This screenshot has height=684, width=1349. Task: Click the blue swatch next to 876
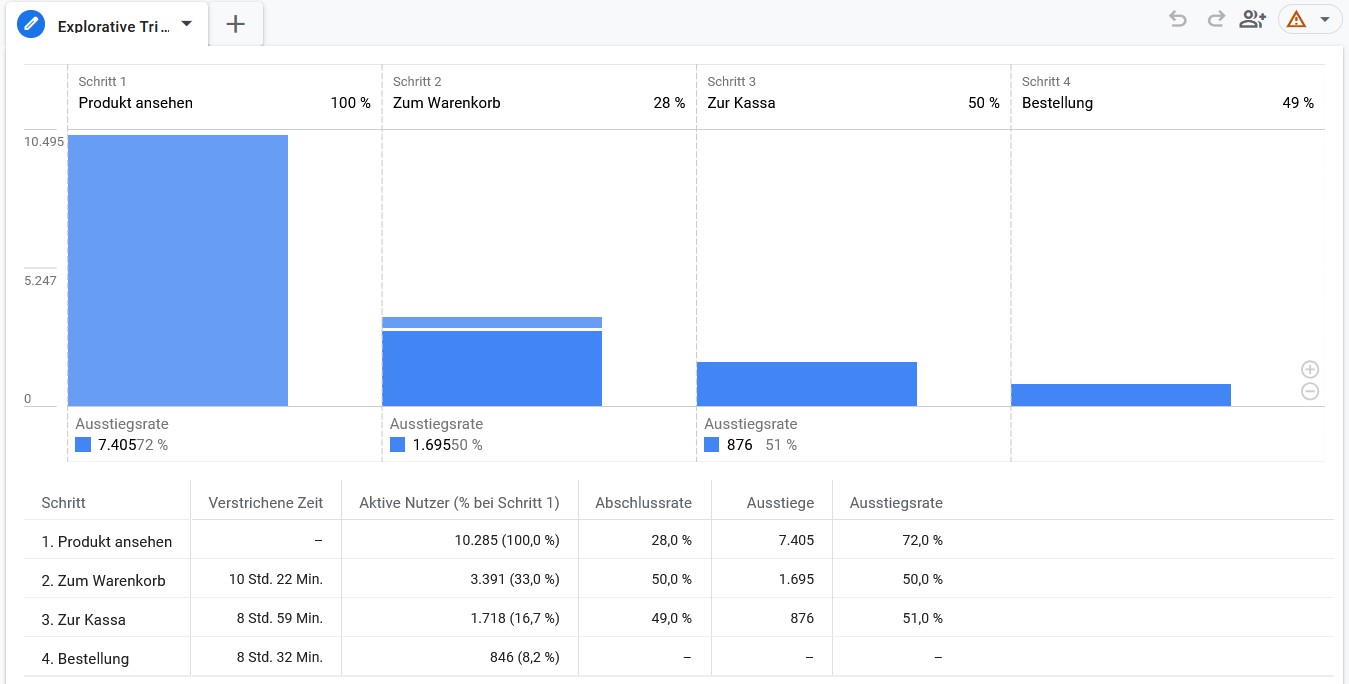(x=712, y=445)
